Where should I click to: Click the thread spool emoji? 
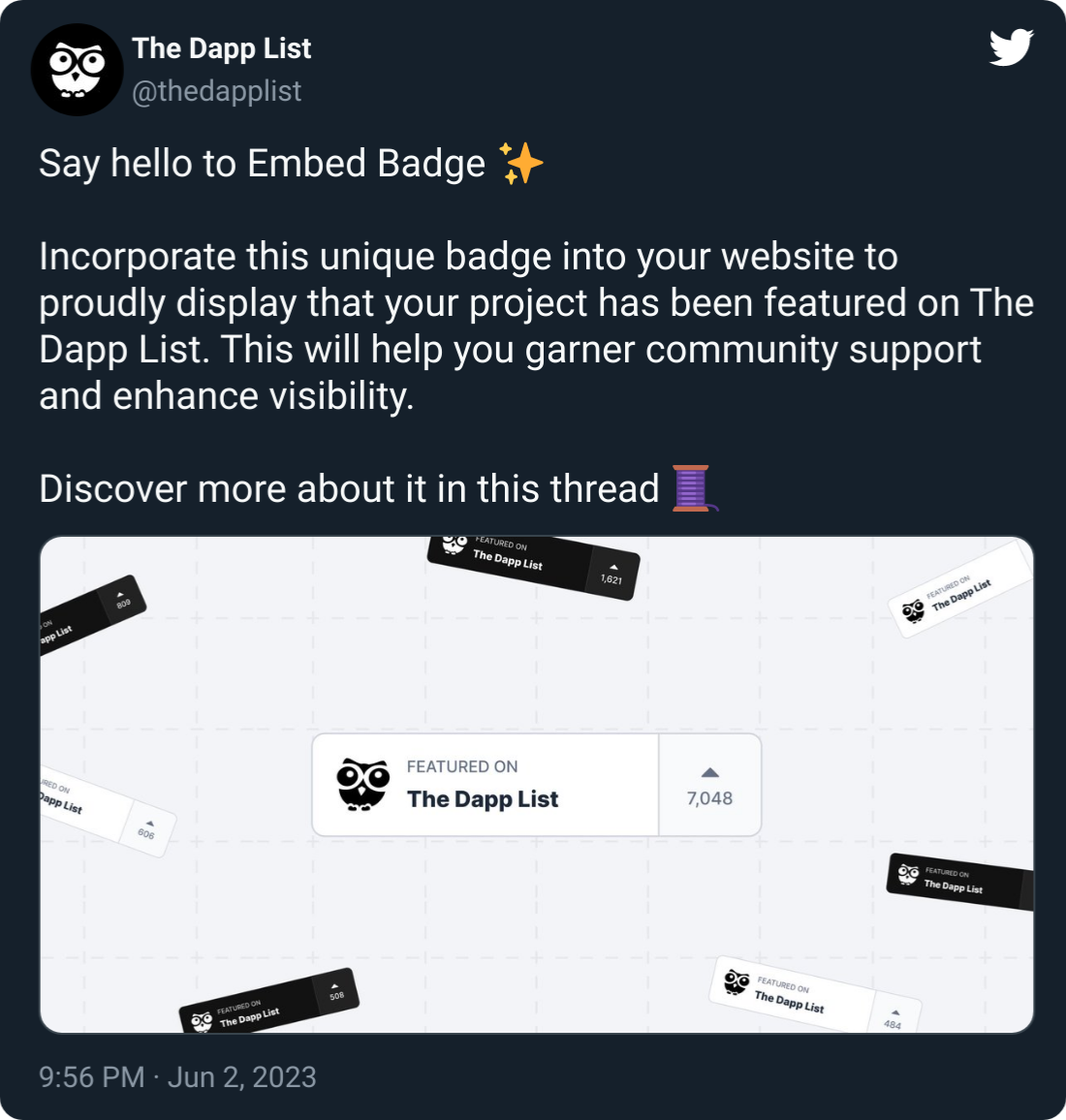pyautogui.click(x=695, y=488)
